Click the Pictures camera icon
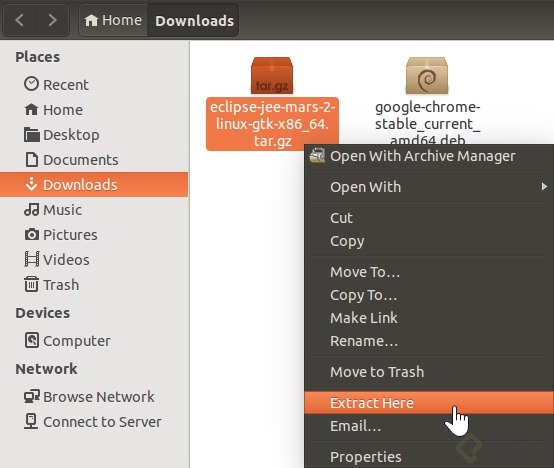 pyautogui.click(x=31, y=234)
